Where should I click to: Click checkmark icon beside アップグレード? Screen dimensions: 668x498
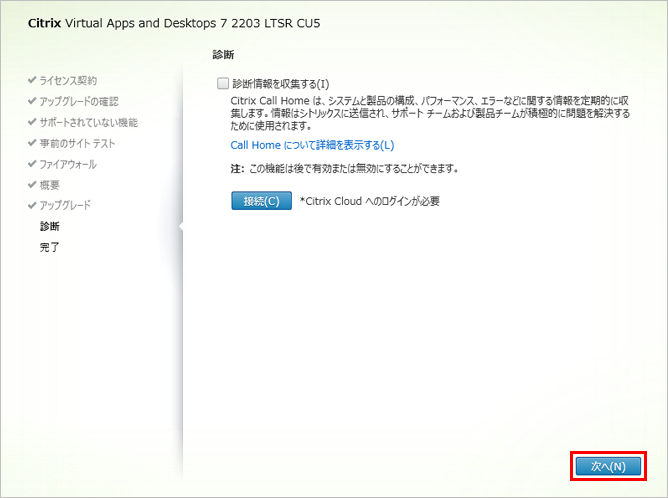[x=32, y=205]
